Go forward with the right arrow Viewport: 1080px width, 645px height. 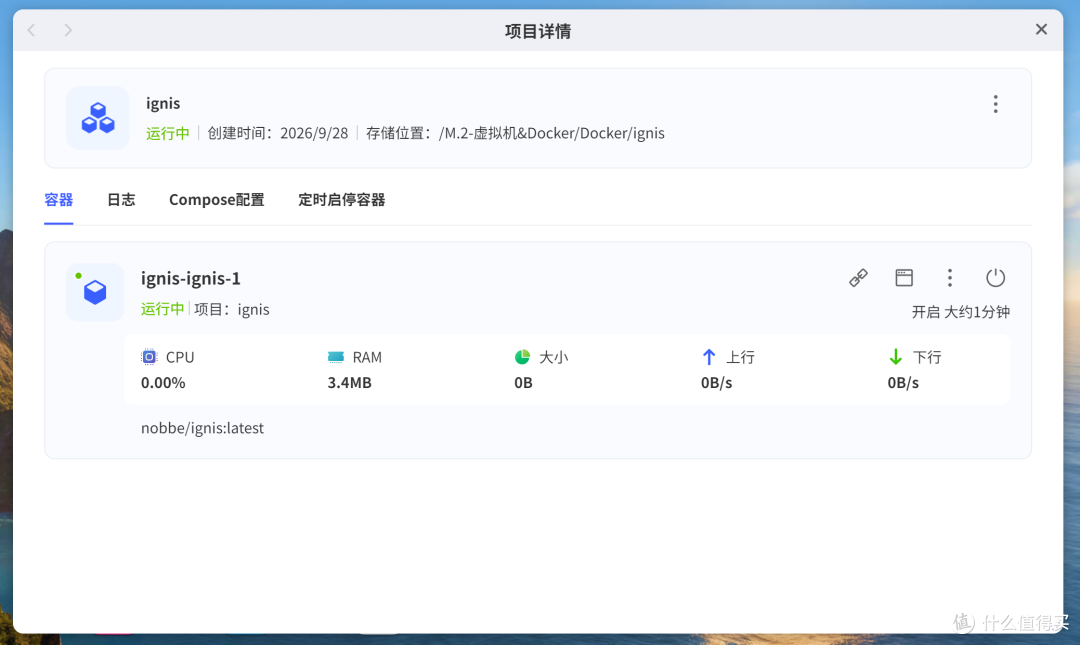(68, 30)
